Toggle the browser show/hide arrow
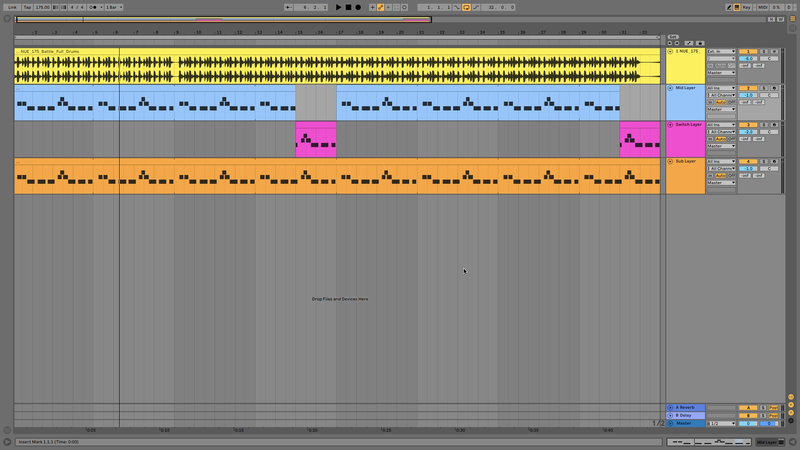The image size is (800, 450). [7, 19]
